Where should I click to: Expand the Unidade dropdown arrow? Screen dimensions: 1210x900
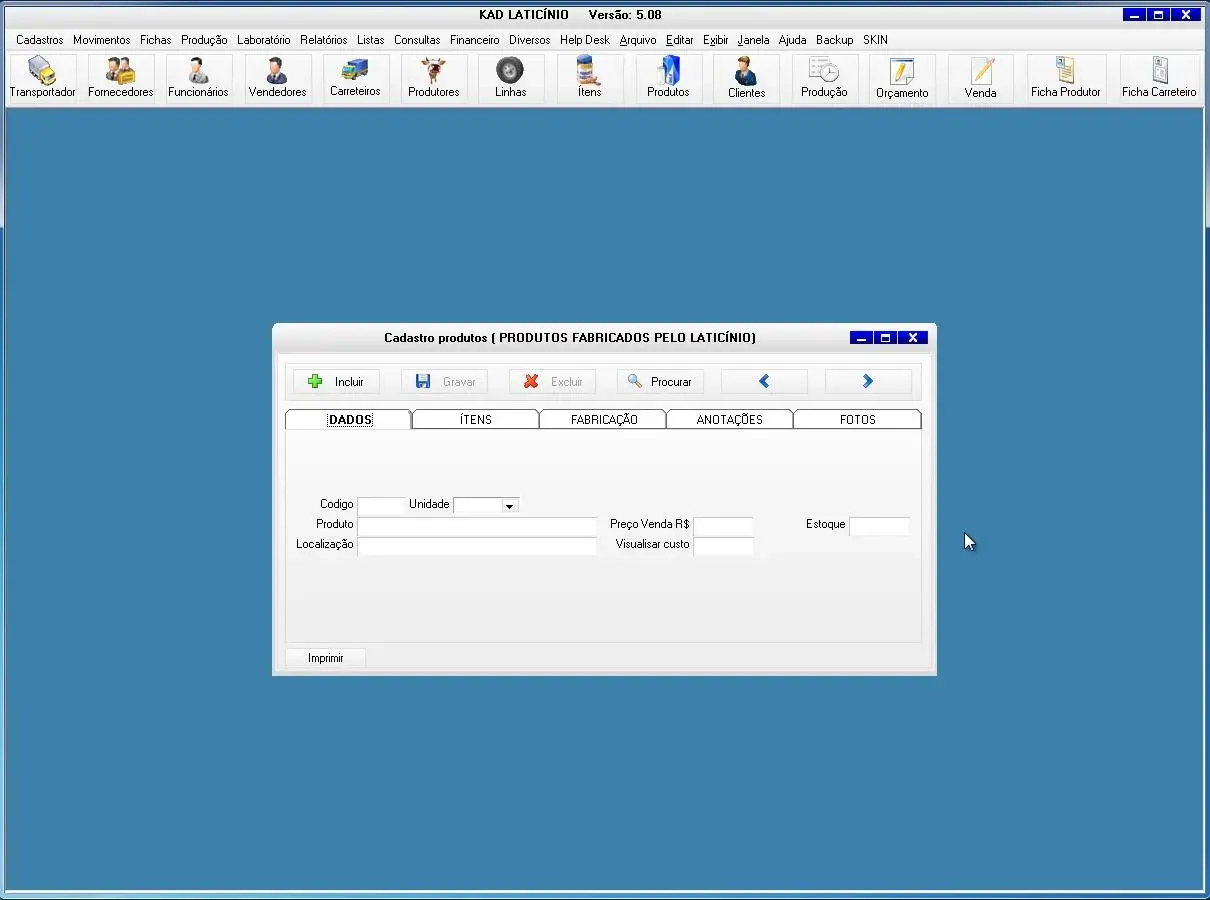click(509, 506)
